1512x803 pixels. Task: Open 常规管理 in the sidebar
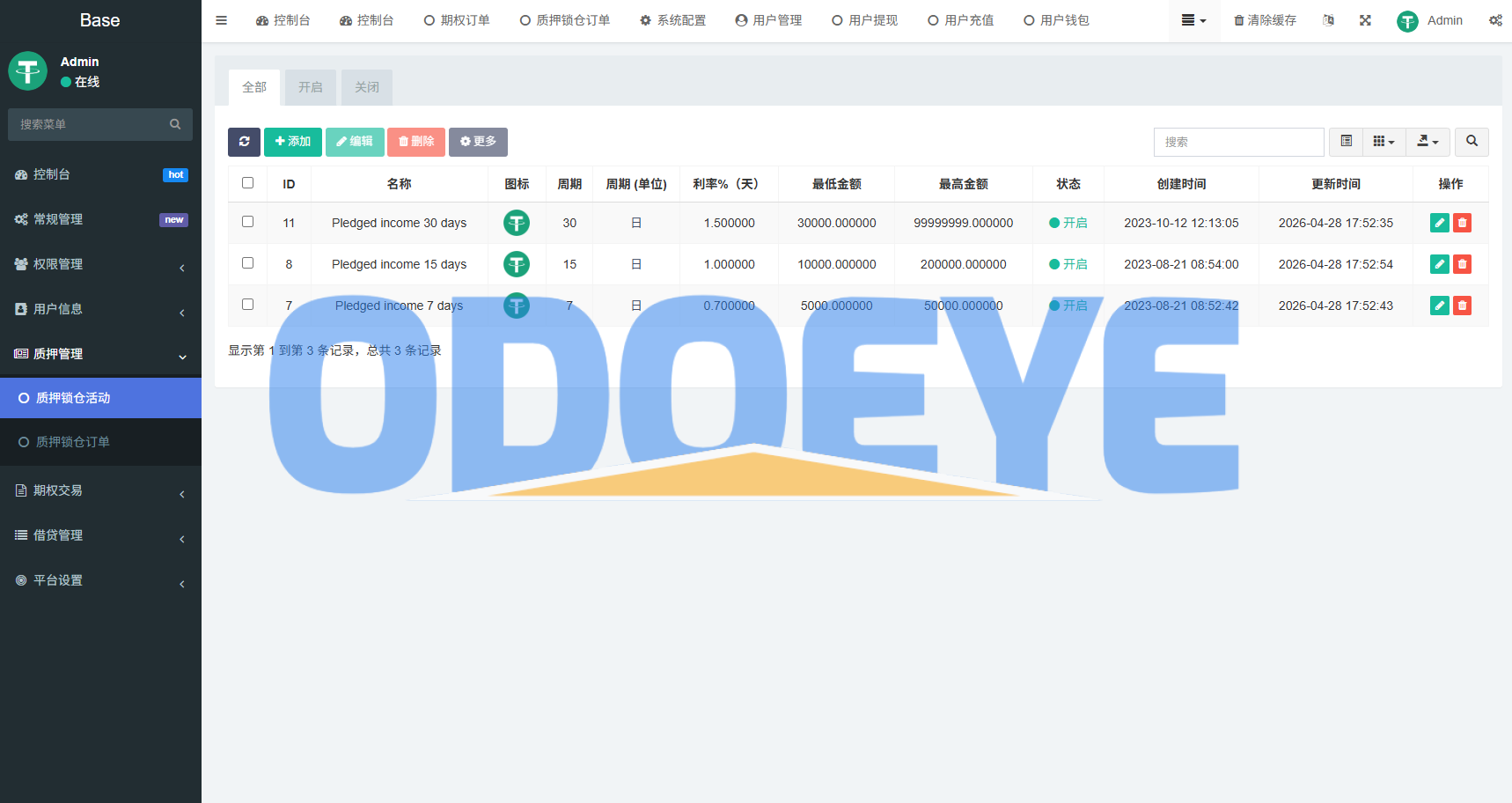click(100, 219)
